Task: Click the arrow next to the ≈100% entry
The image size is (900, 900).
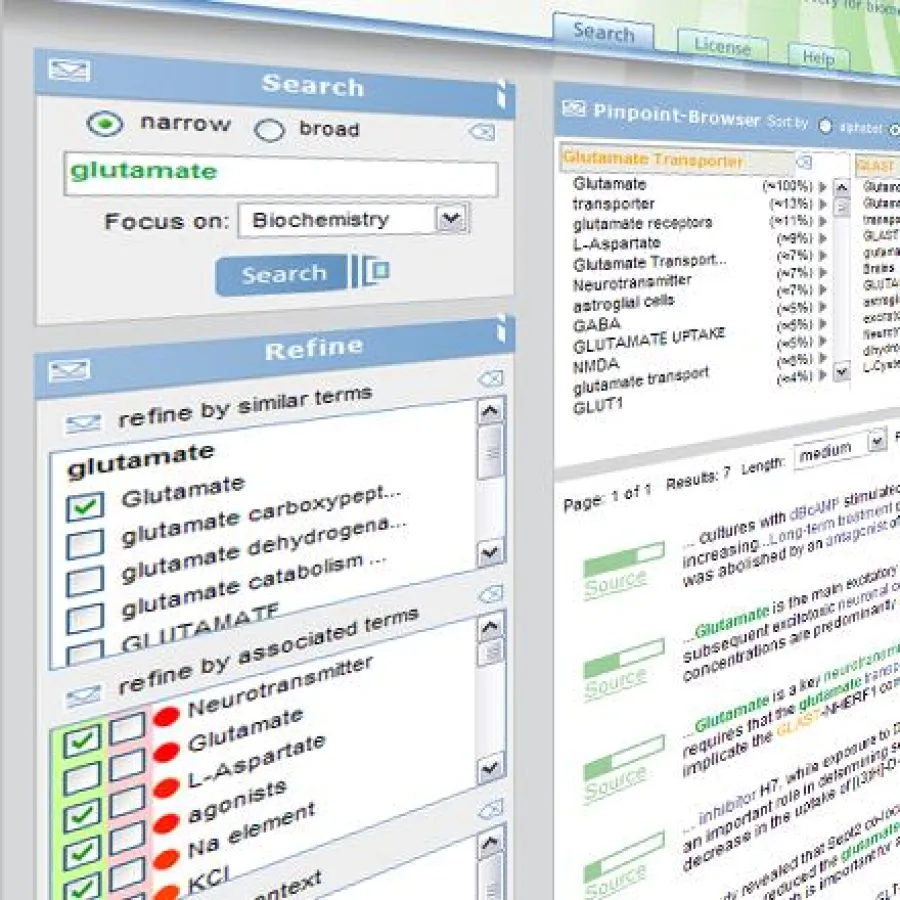Action: [823, 187]
